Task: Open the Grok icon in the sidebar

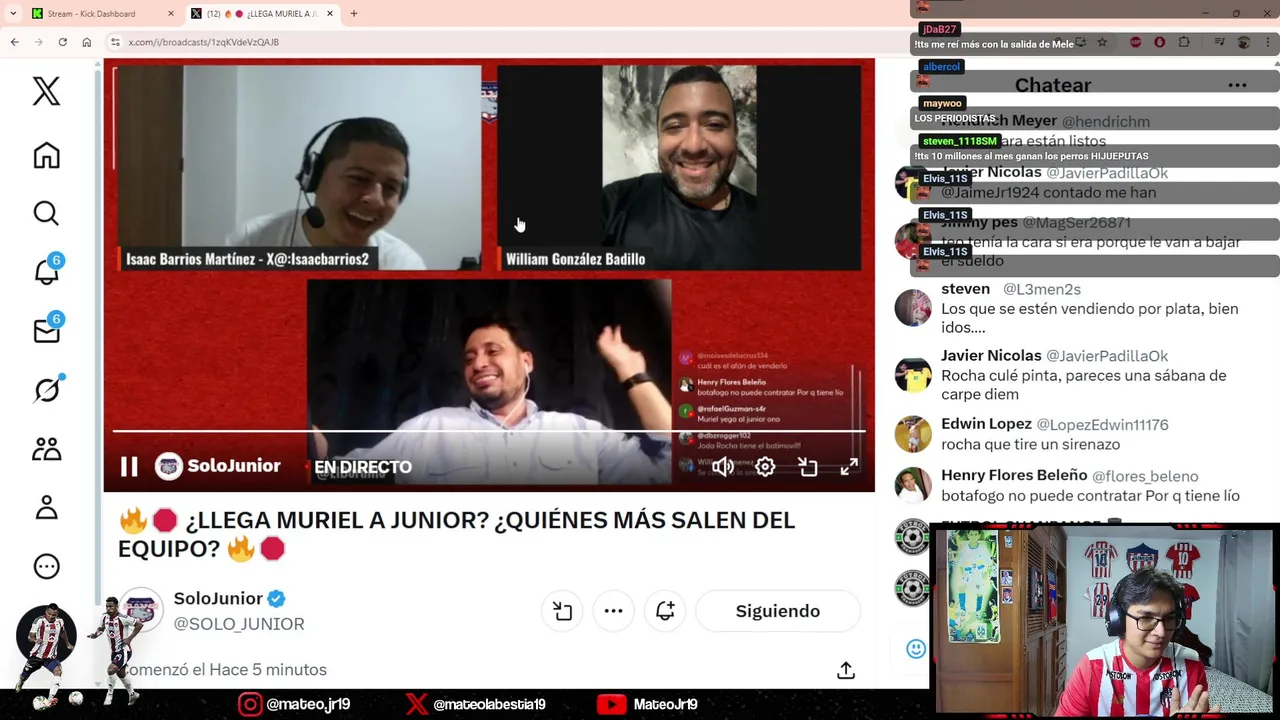Action: [x=47, y=389]
